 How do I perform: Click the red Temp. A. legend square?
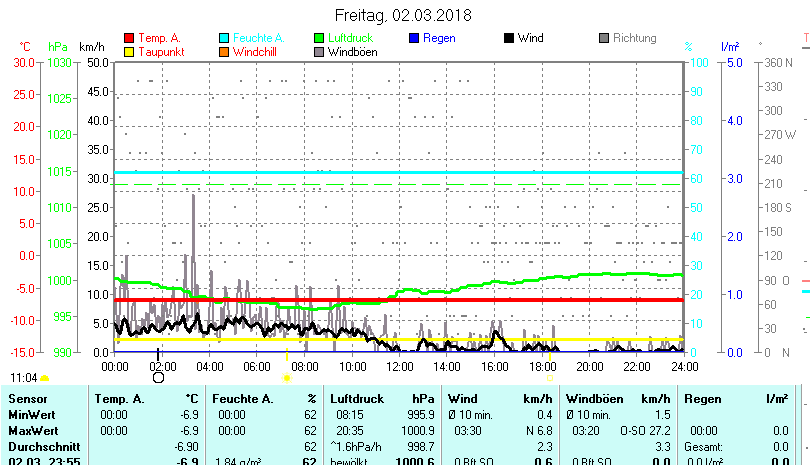[x=128, y=38]
